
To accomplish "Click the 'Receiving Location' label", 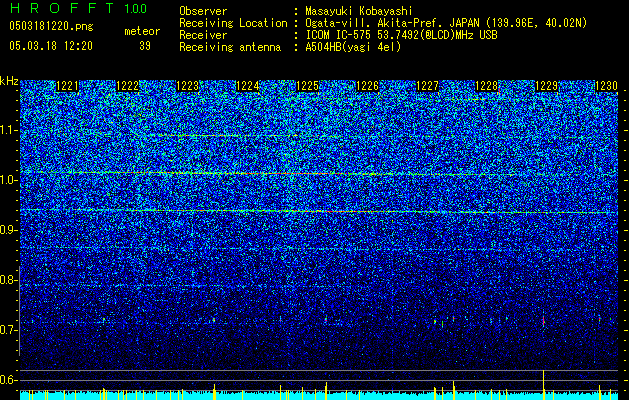I will tap(233, 23).
